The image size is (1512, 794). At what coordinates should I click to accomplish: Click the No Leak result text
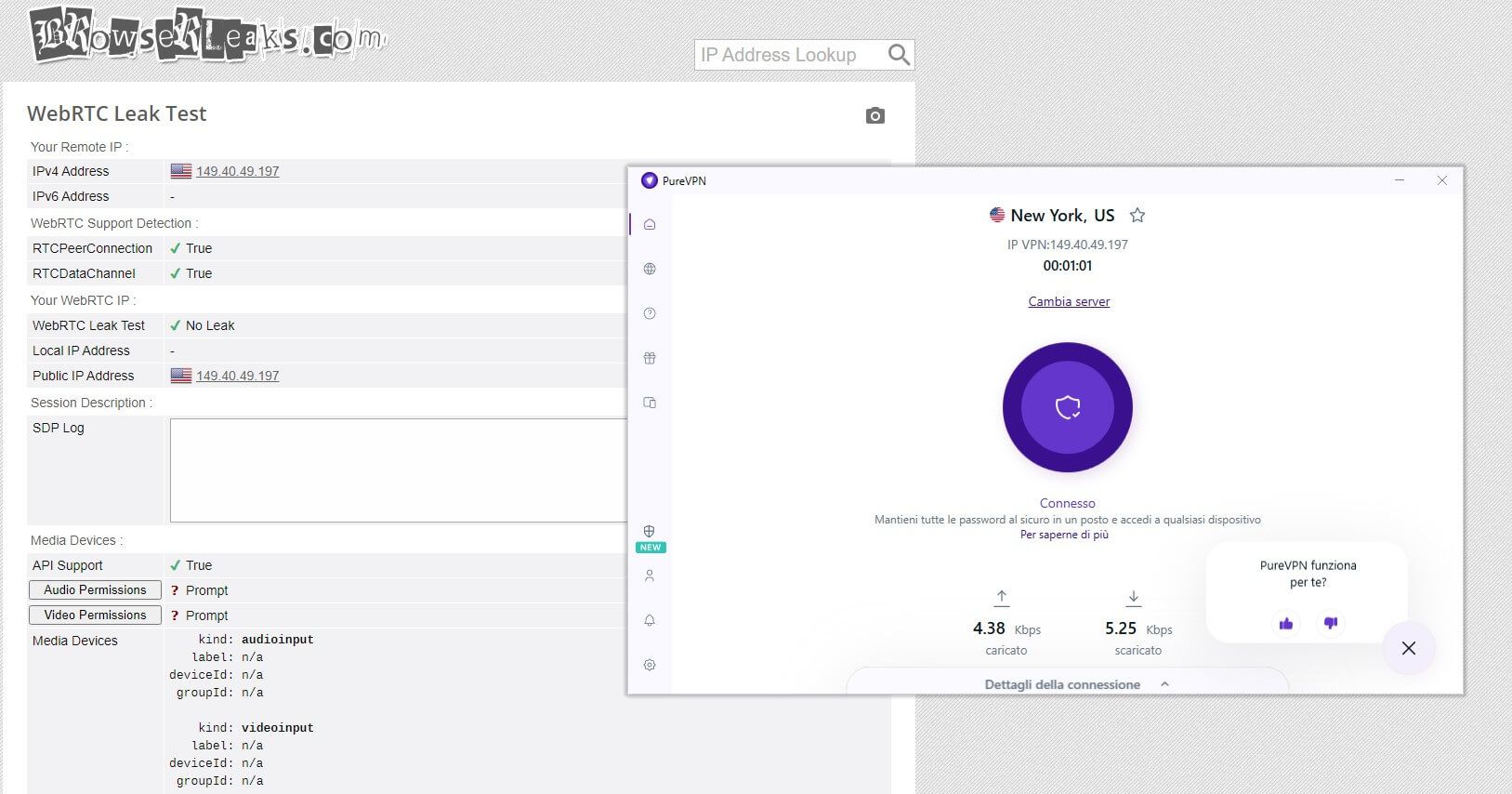(210, 325)
